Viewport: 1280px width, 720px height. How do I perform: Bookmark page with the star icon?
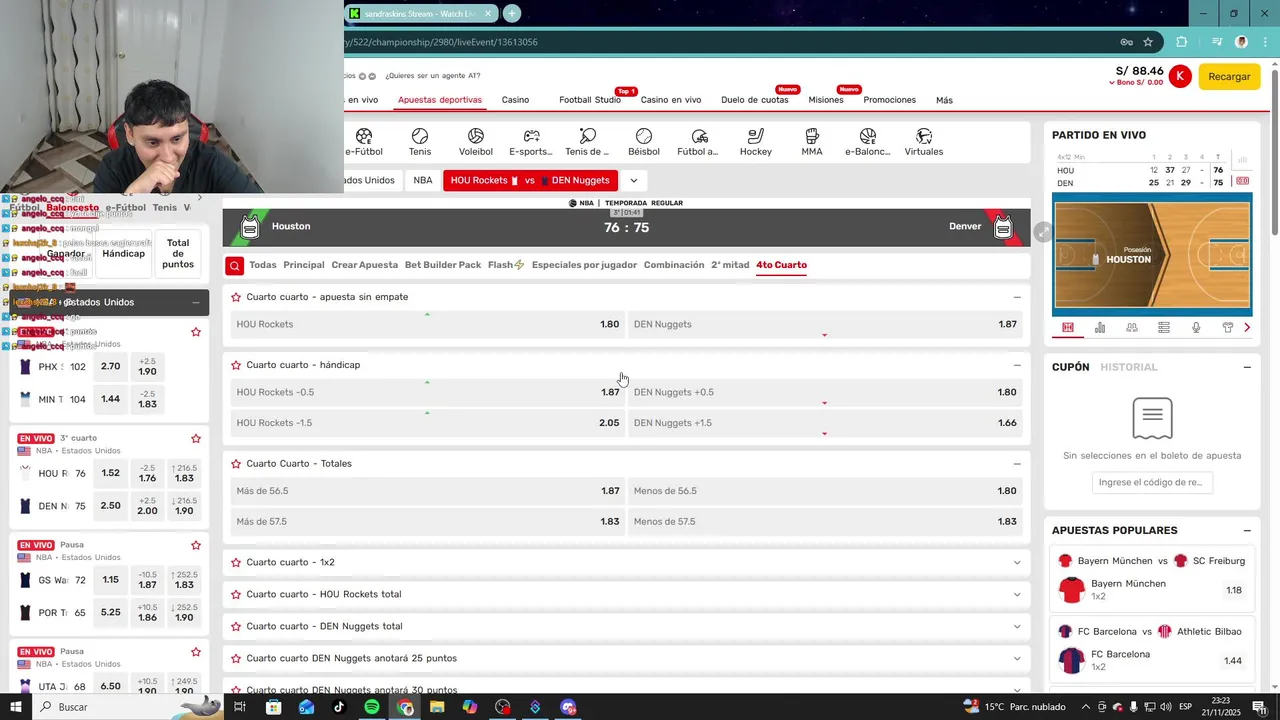tap(1148, 42)
